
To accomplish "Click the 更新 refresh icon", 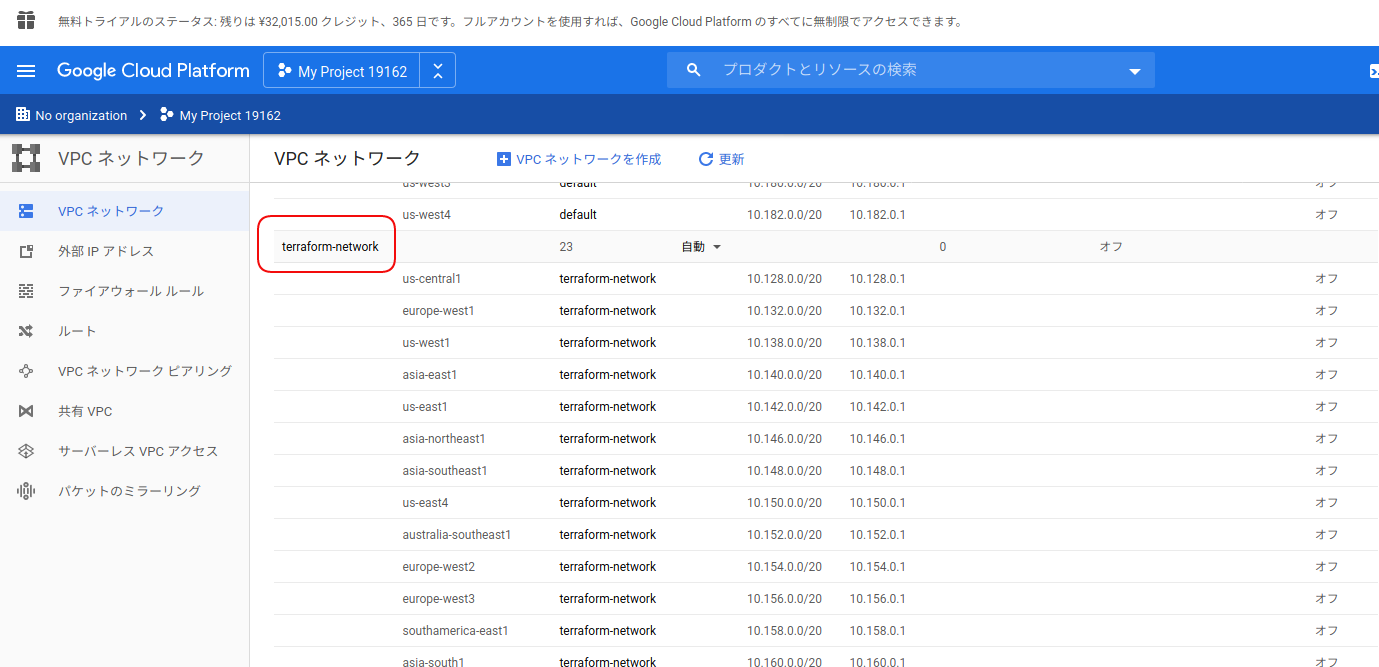I will click(x=704, y=158).
